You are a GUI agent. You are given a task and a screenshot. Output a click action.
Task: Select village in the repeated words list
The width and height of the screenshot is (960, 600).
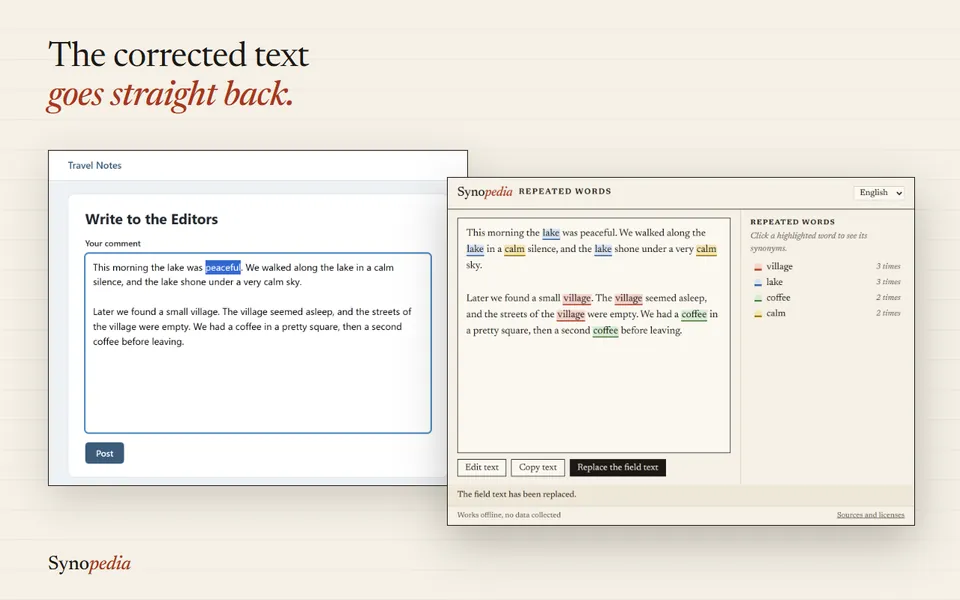[779, 266]
